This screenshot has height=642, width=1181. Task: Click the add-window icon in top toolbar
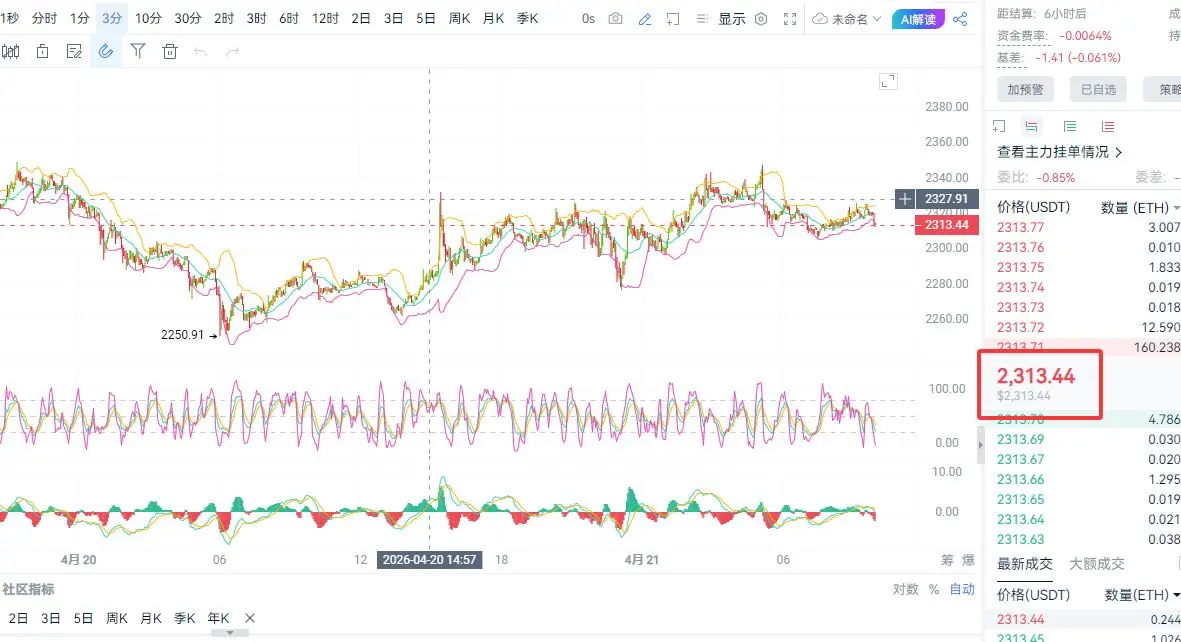673,19
